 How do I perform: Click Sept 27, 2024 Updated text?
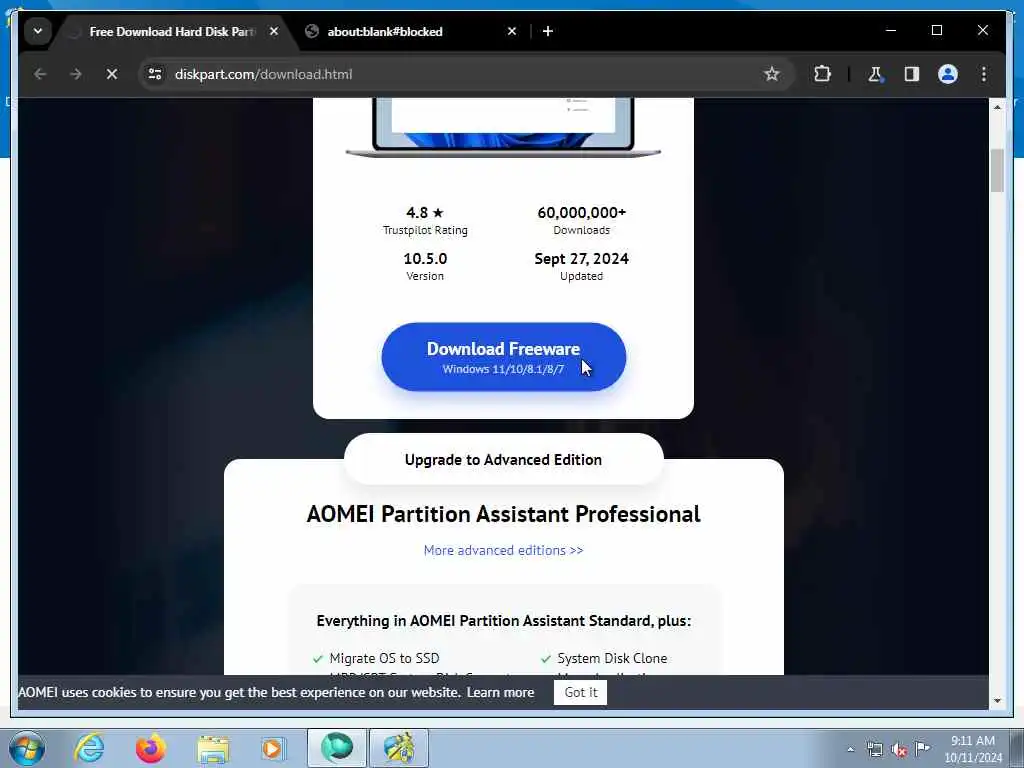tap(581, 266)
